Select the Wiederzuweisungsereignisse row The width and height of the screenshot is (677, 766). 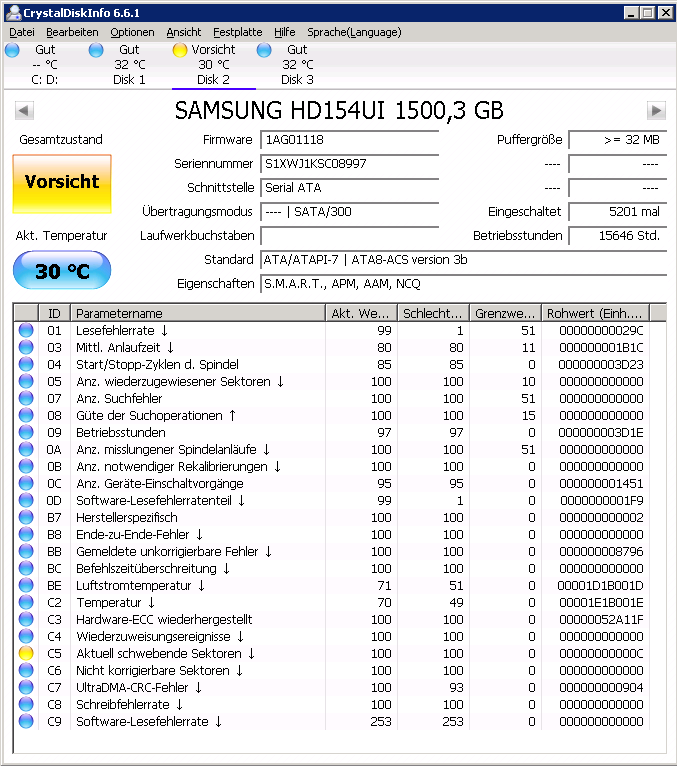click(x=332, y=637)
